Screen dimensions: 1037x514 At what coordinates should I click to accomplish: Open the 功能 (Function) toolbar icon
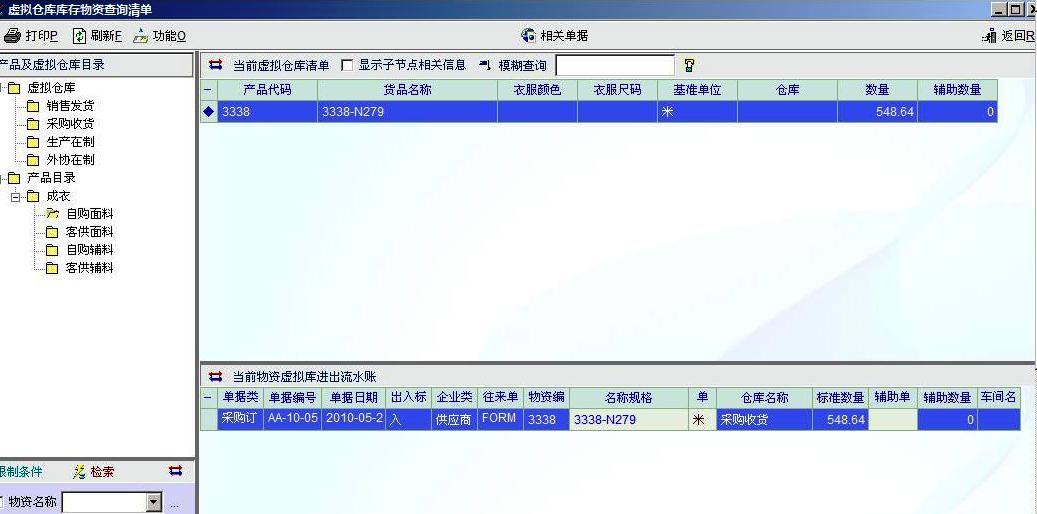coord(140,36)
